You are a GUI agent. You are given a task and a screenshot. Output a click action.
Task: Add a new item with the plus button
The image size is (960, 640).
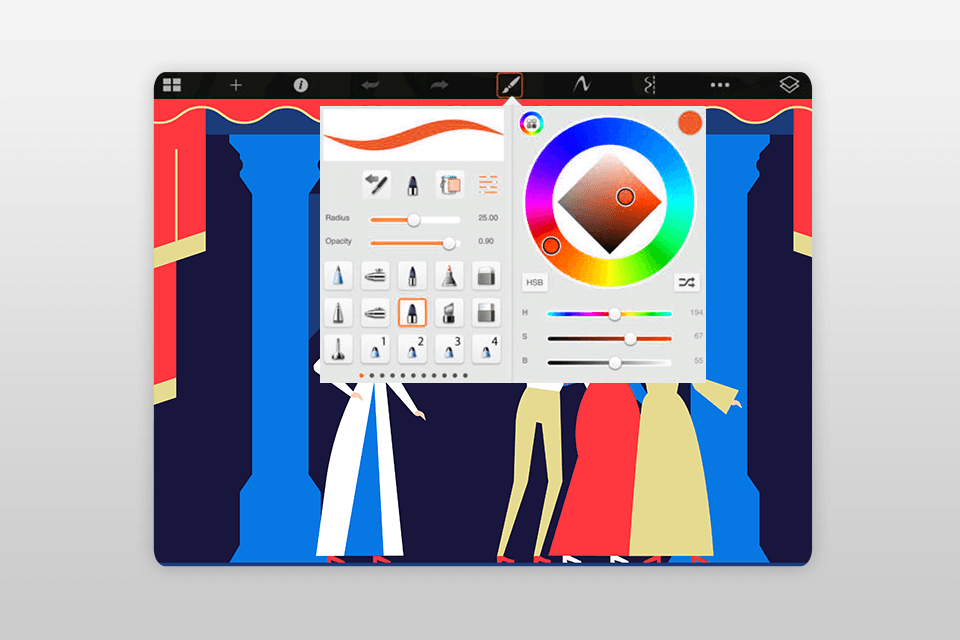point(235,84)
